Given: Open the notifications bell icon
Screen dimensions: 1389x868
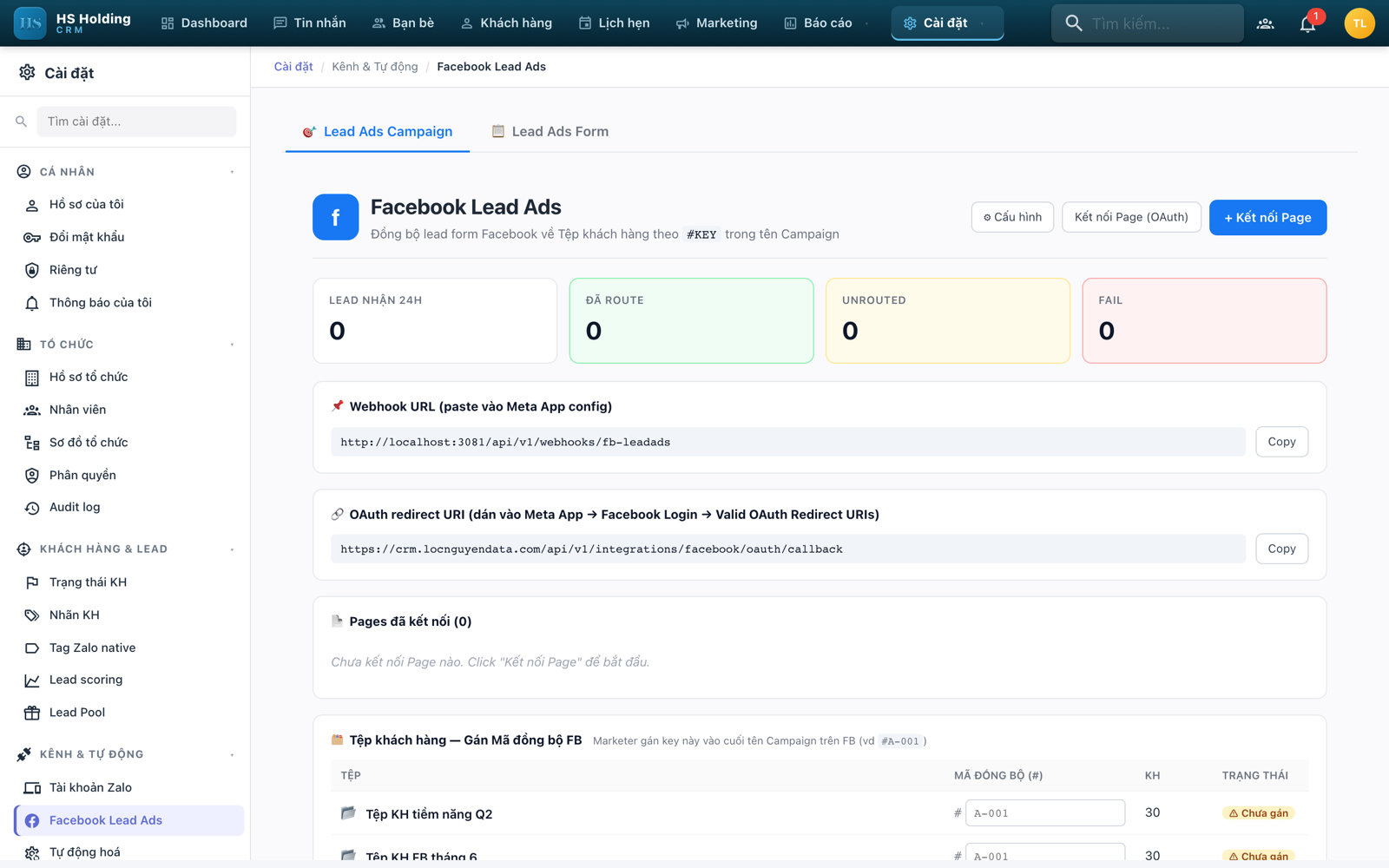Looking at the screenshot, I should (1307, 23).
